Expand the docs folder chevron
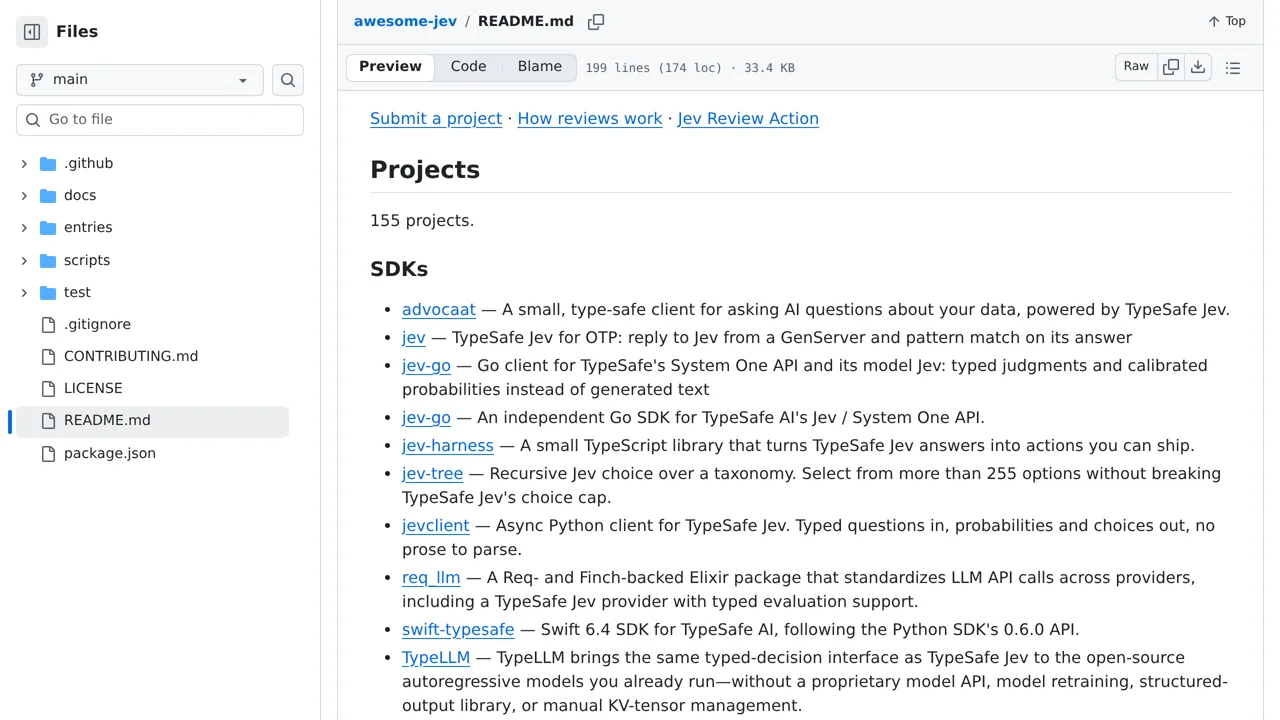The width and height of the screenshot is (1280, 720). coord(24,196)
